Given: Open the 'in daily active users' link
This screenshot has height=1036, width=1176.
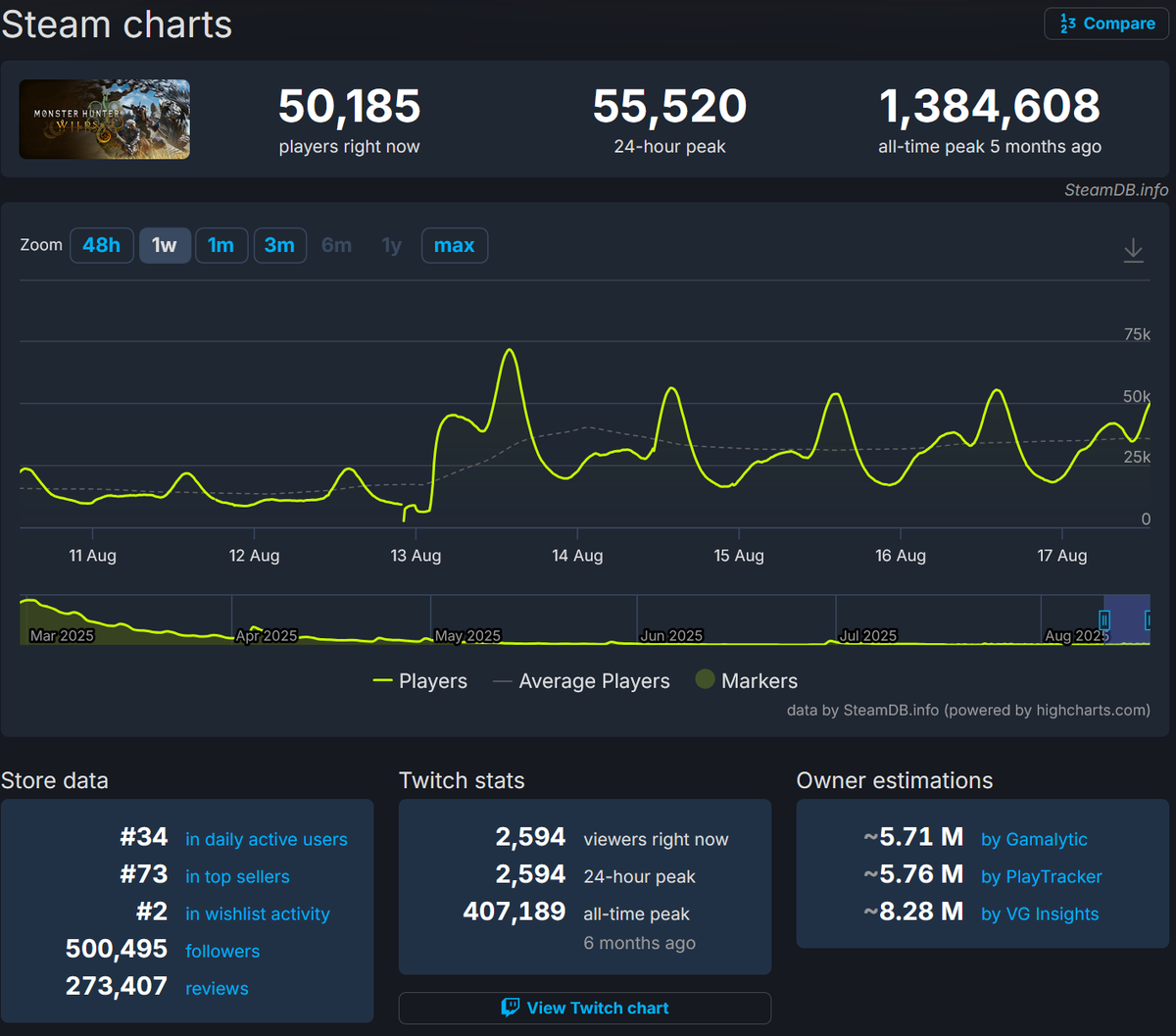Looking at the screenshot, I should [267, 839].
